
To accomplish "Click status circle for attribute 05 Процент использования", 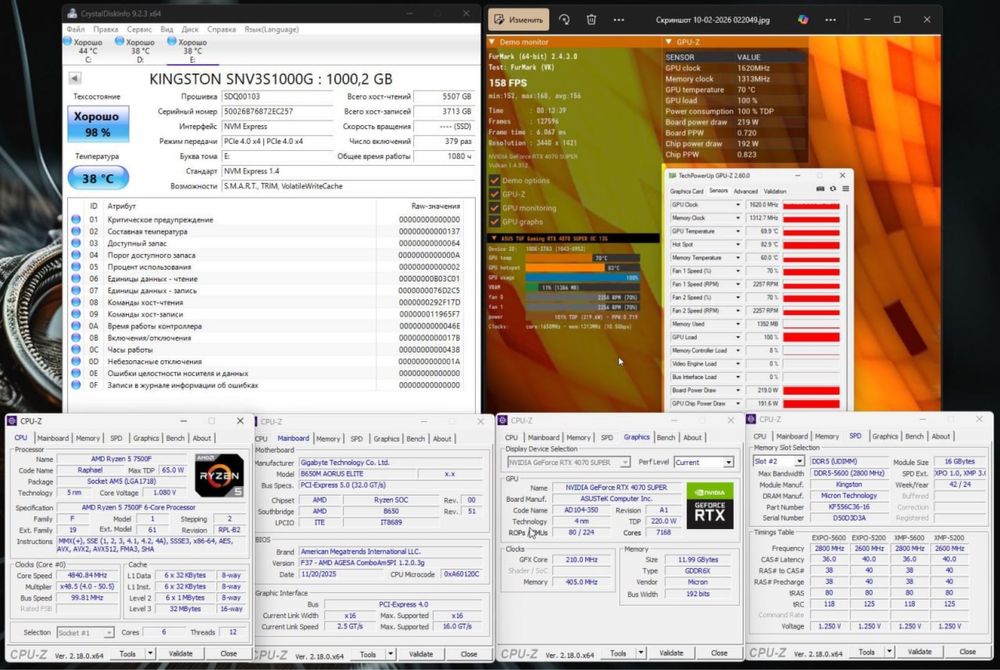I will [x=76, y=267].
